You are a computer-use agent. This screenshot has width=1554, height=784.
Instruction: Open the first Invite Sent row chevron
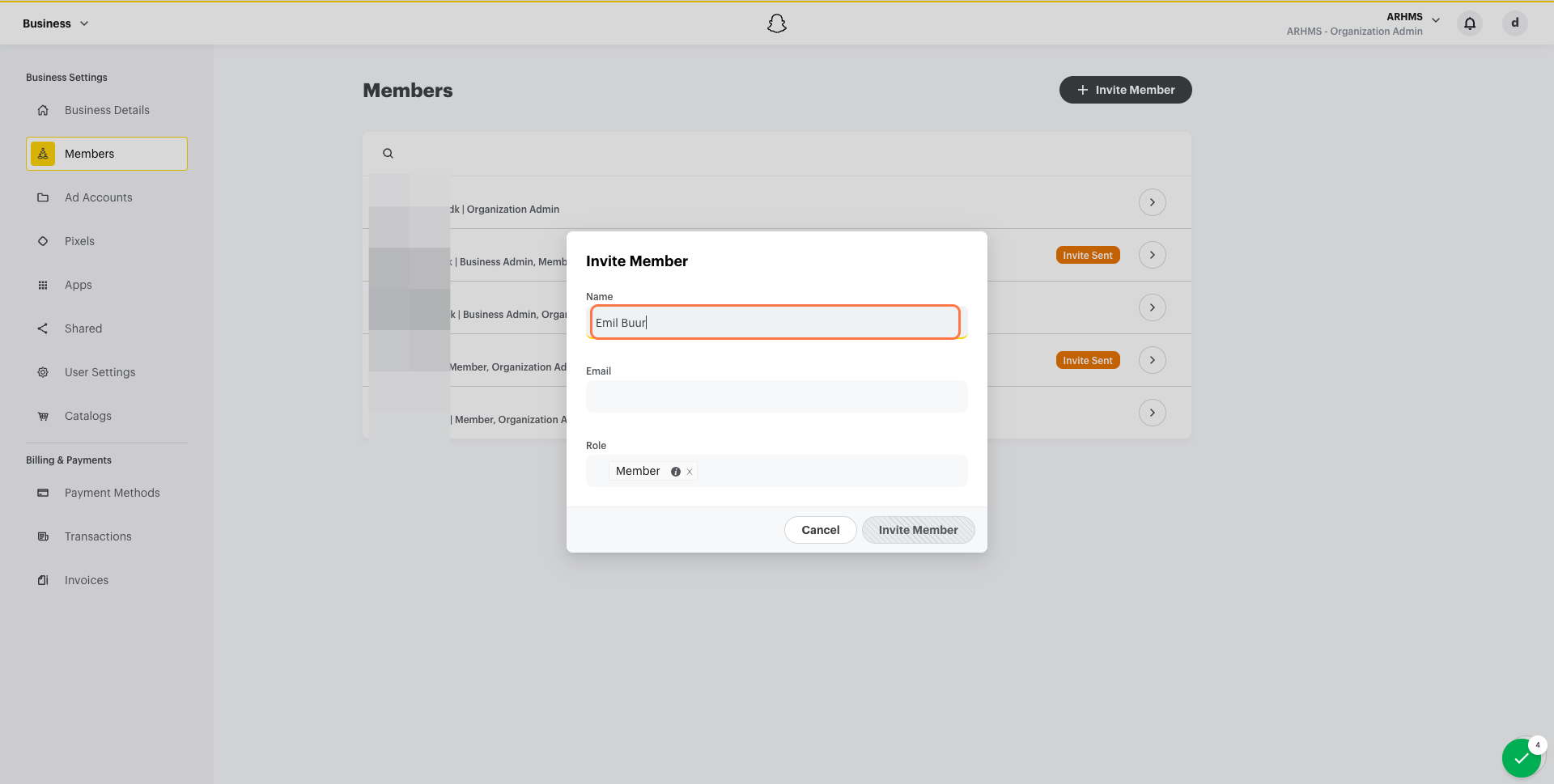1153,255
